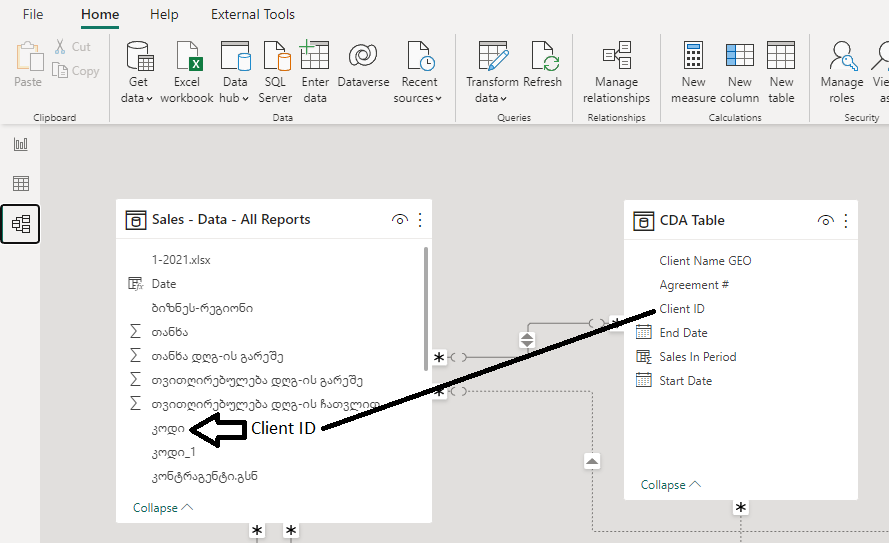889x543 pixels.
Task: Select the კოდი_1 field
Action: pyautogui.click(x=173, y=452)
